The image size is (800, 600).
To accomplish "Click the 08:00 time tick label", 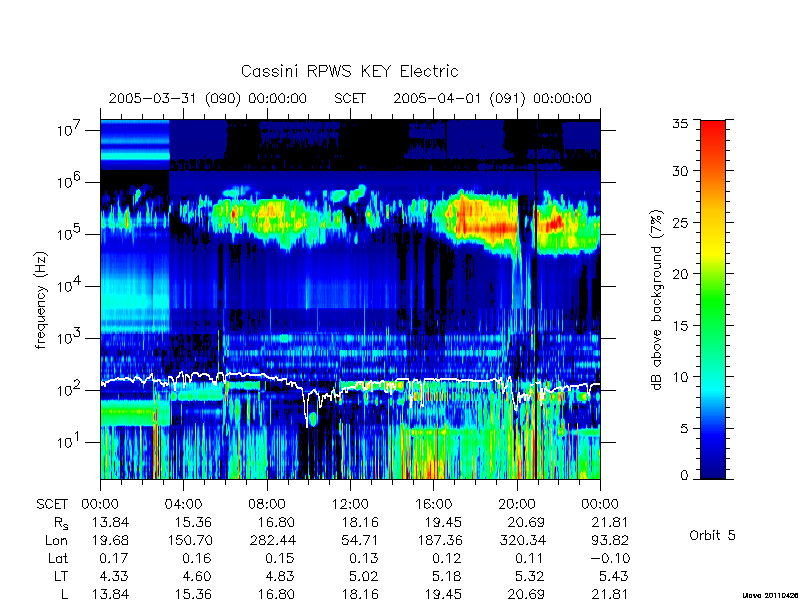I will 267,504.
